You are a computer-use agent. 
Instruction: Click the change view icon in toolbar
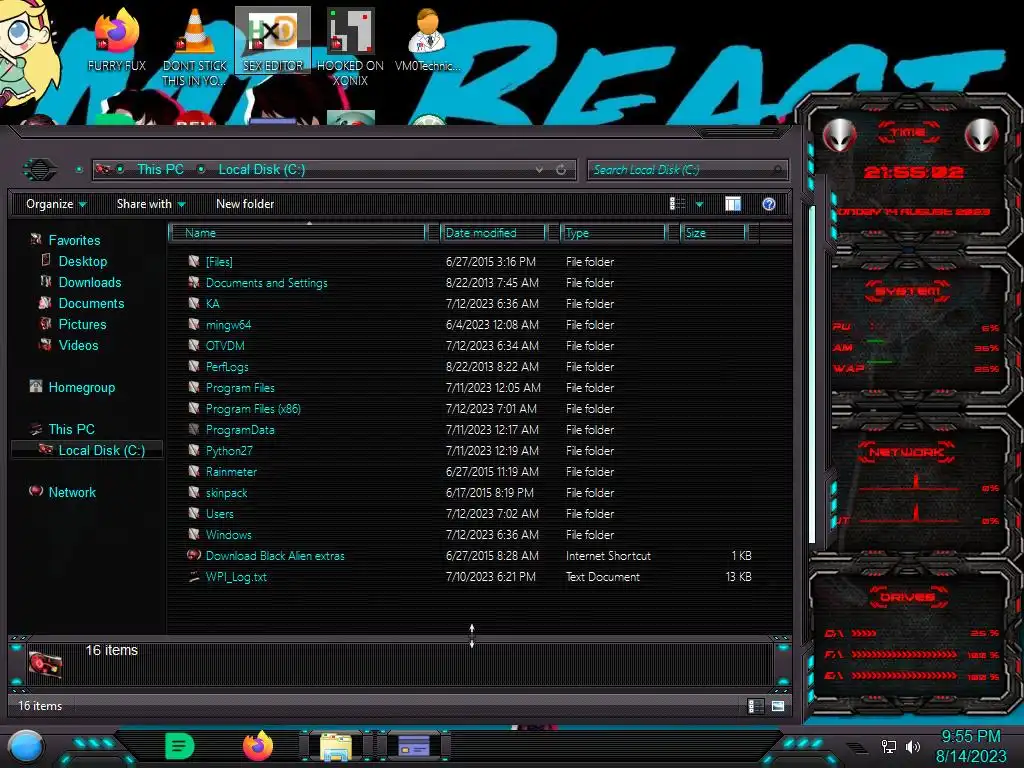(677, 204)
